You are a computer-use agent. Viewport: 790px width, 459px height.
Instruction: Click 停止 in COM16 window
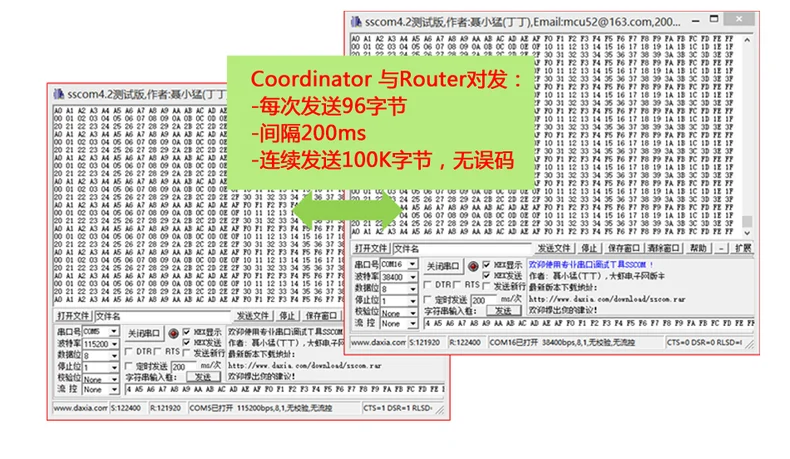[588, 248]
